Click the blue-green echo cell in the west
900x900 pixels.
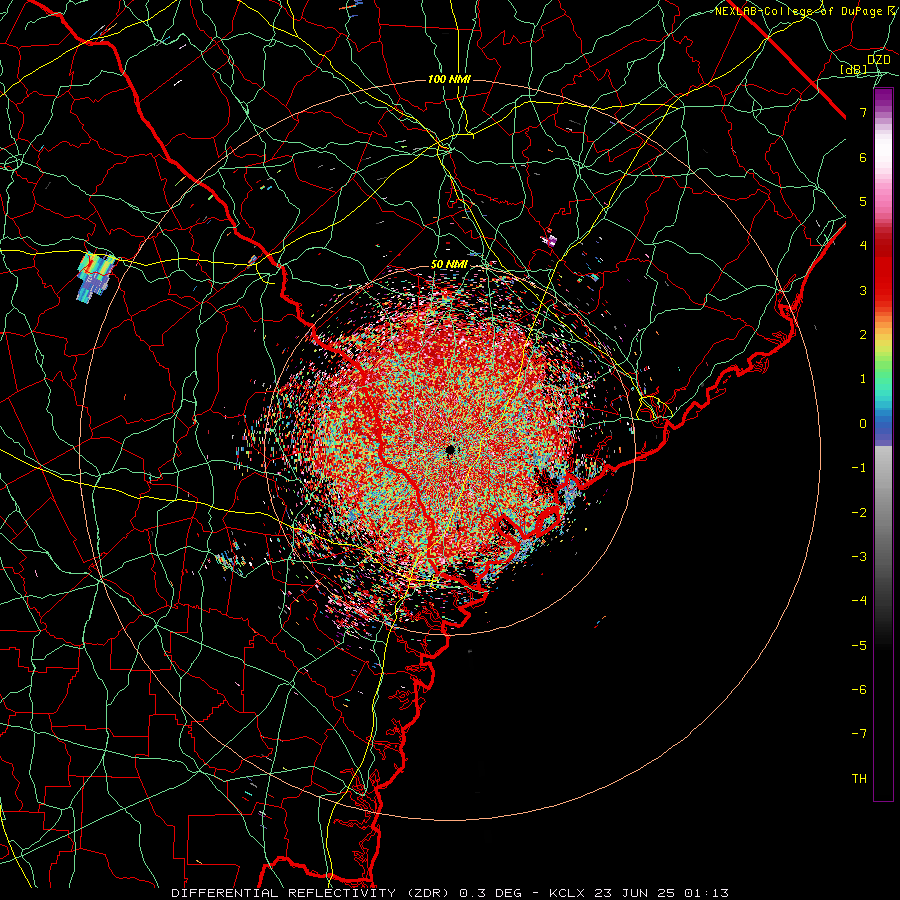point(95,277)
